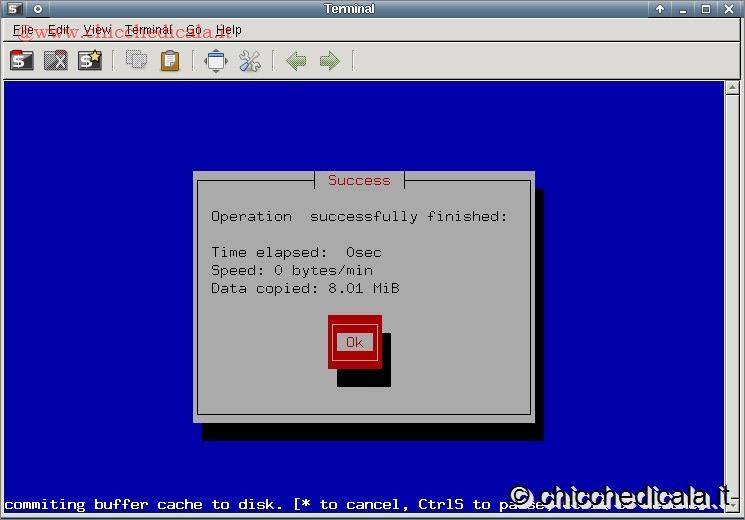Open the Terminal menu

coord(148,30)
